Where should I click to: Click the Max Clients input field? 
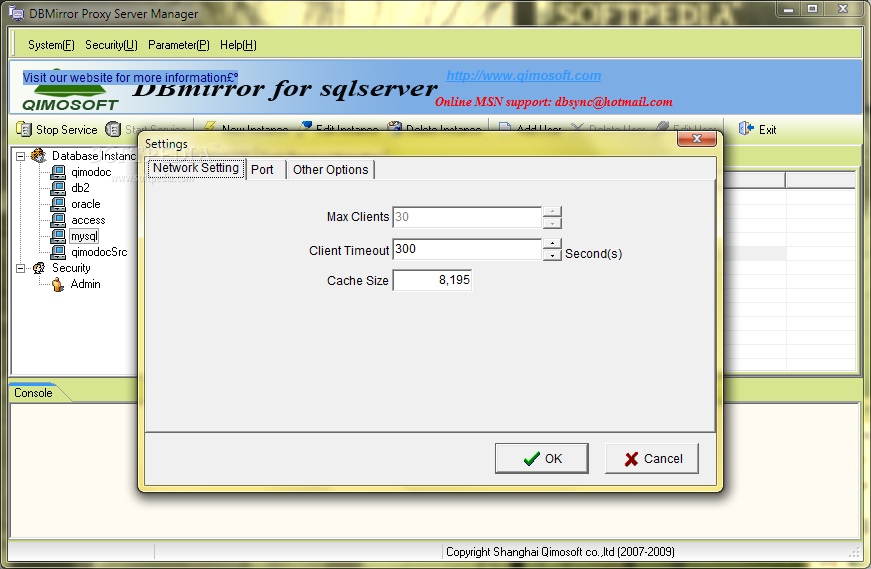click(x=467, y=217)
